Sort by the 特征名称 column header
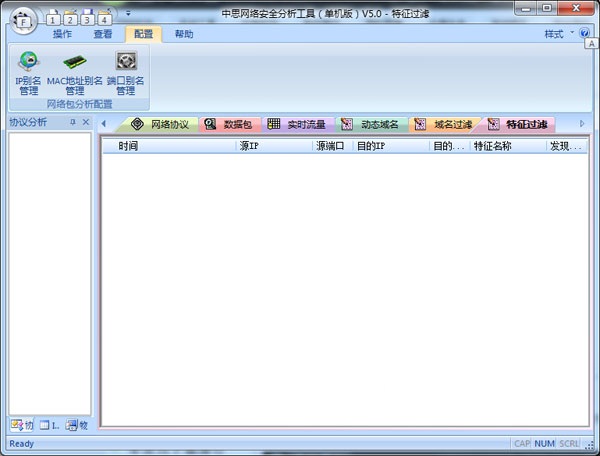This screenshot has height=456, width=600. click(x=509, y=146)
